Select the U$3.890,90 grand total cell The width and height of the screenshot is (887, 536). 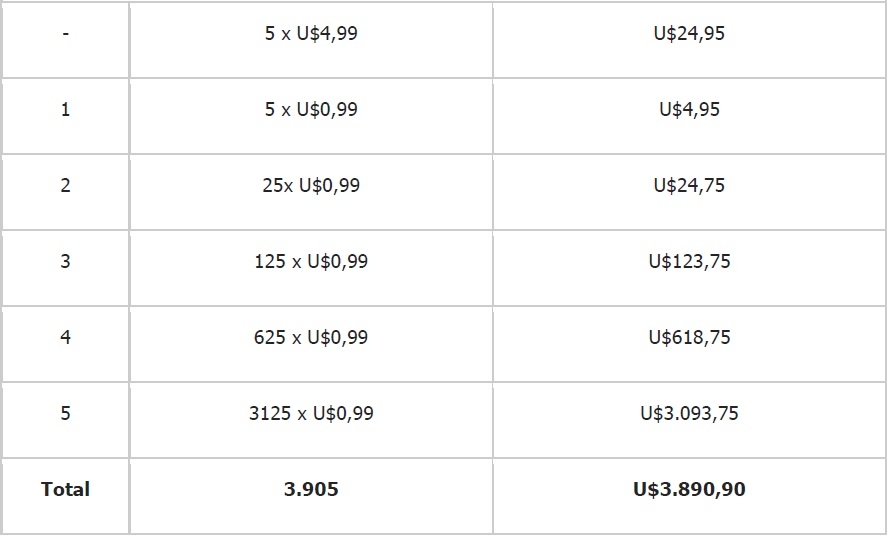[x=689, y=490]
